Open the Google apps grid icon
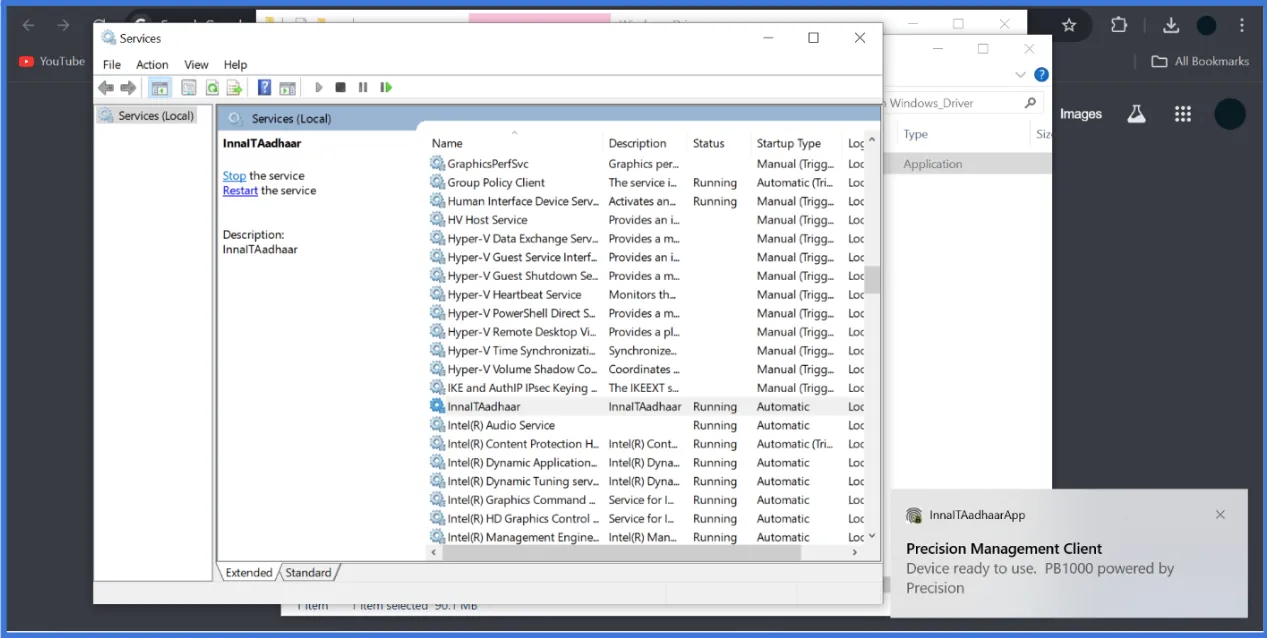 point(1183,114)
